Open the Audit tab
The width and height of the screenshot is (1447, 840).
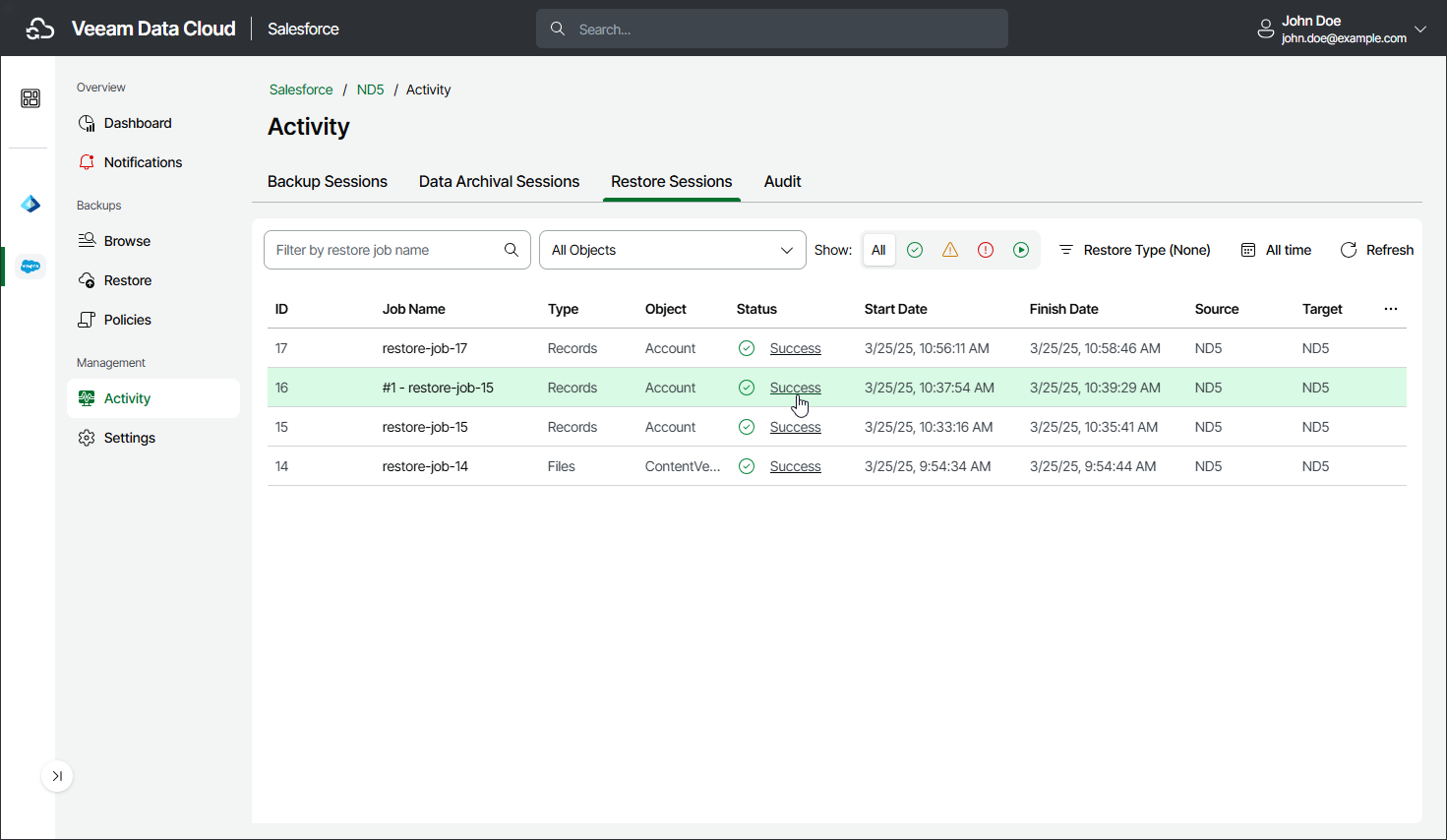(783, 181)
